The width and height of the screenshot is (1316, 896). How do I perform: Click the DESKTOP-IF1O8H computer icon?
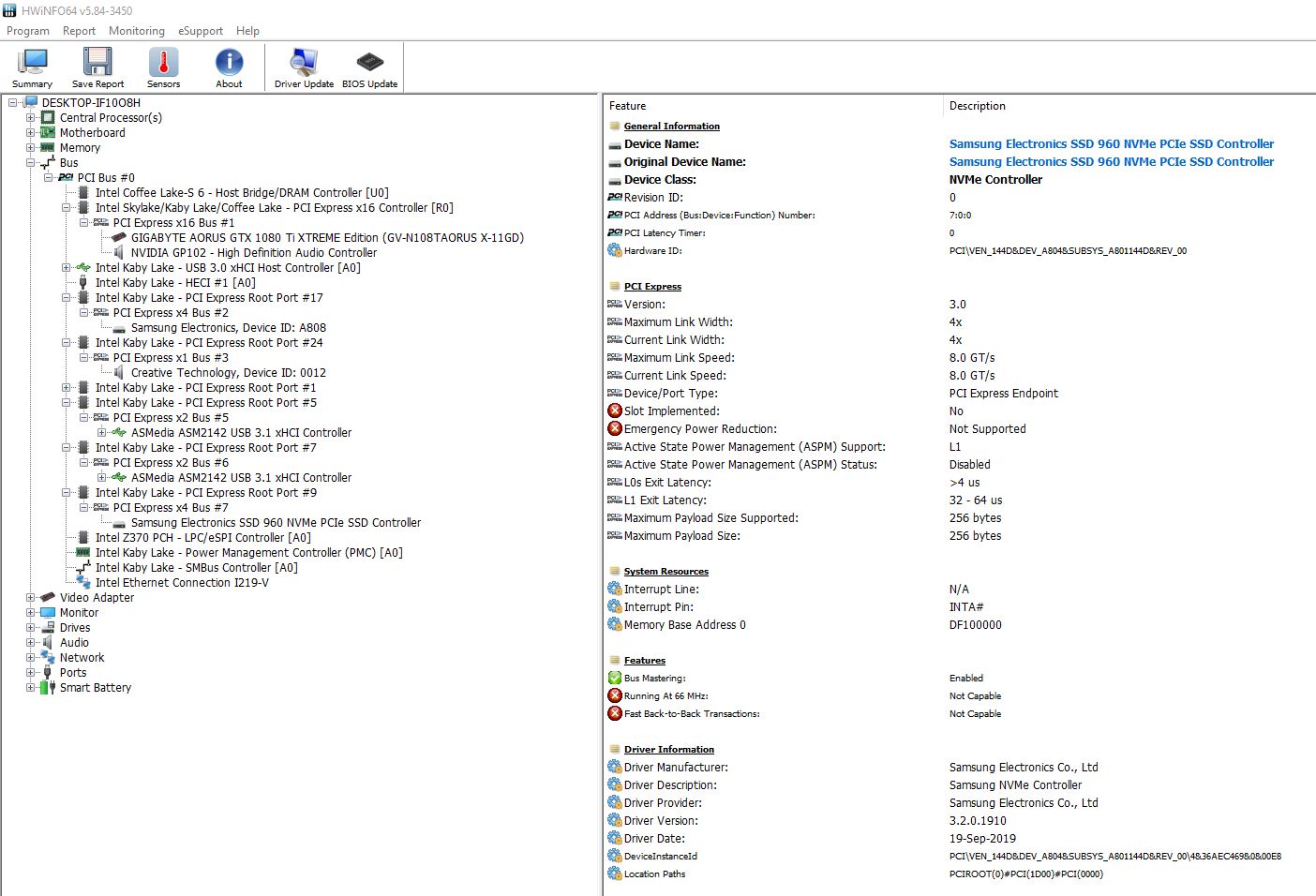(30, 103)
